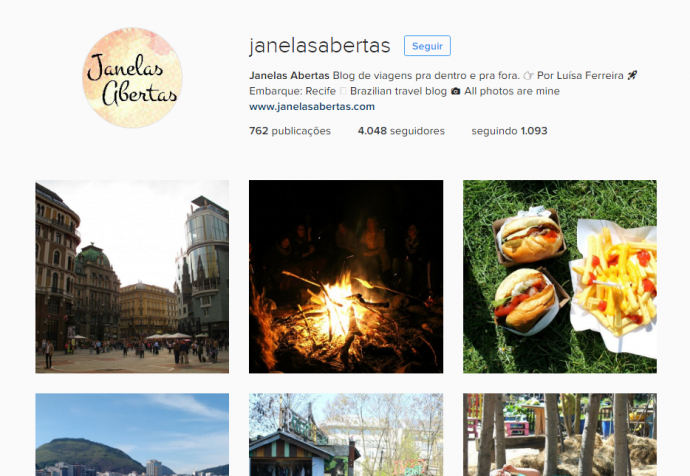Open the wooden kiosk with trees photo
The height and width of the screenshot is (476, 690).
point(346,435)
